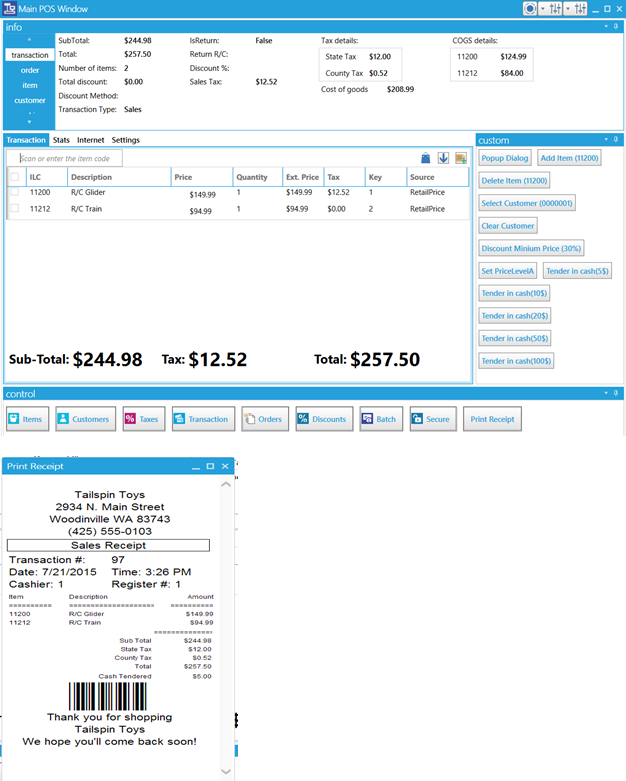The image size is (626, 781).
Task: Open the Batch control button
Action: 379,419
